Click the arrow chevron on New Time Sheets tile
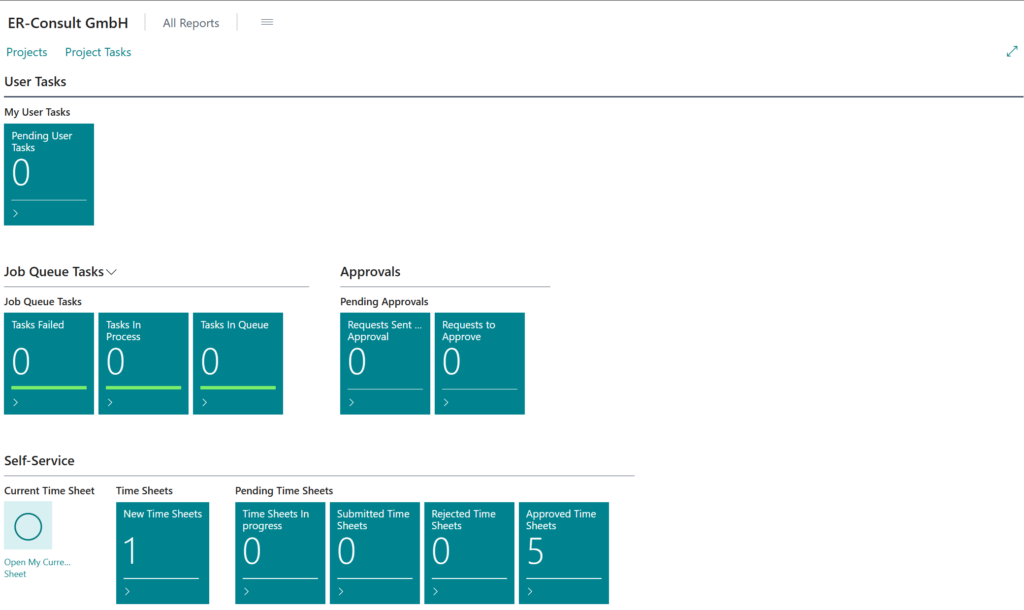This screenshot has width=1024, height=610. coord(128,591)
